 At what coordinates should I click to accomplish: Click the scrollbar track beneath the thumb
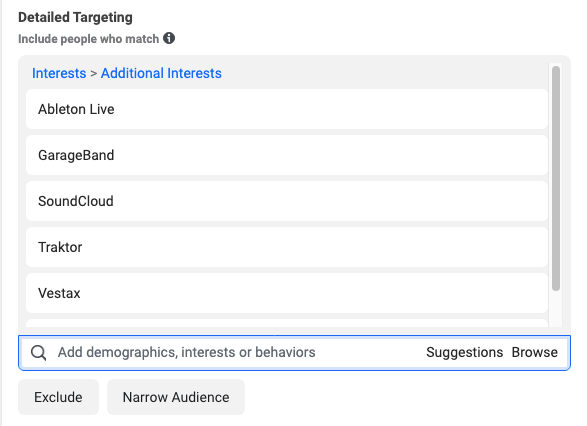[x=556, y=309]
